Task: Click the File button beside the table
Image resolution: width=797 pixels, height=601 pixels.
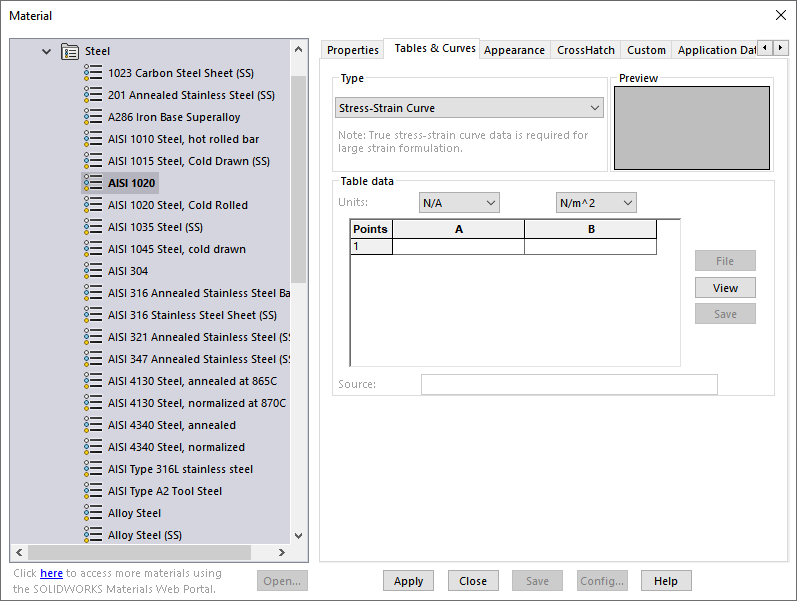Action: 725,261
